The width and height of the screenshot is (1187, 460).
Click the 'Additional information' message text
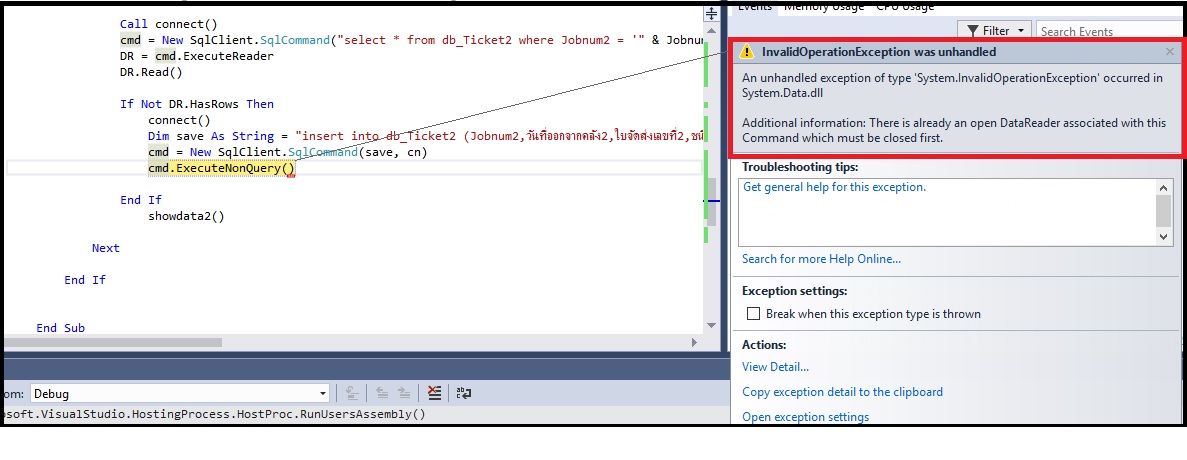[955, 131]
